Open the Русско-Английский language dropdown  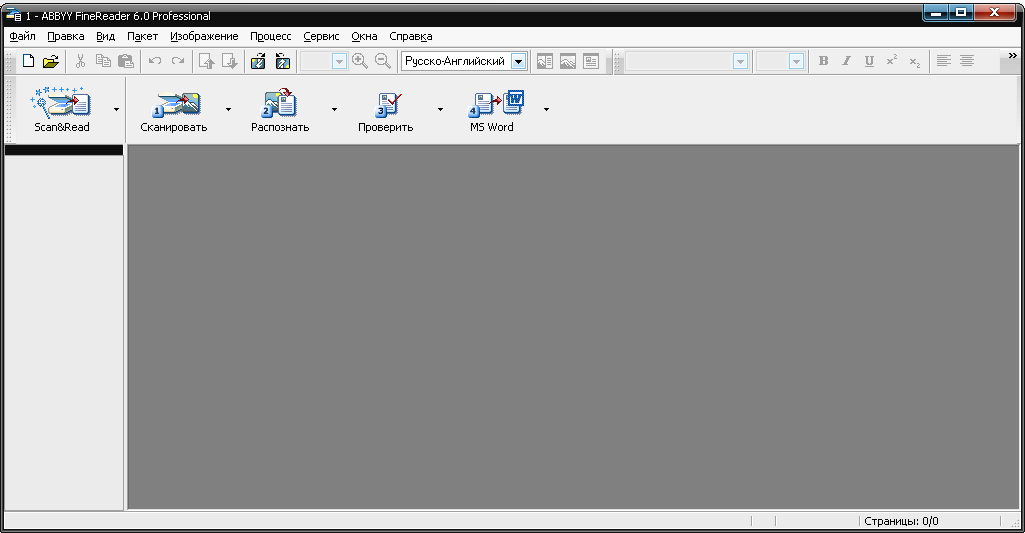[518, 61]
